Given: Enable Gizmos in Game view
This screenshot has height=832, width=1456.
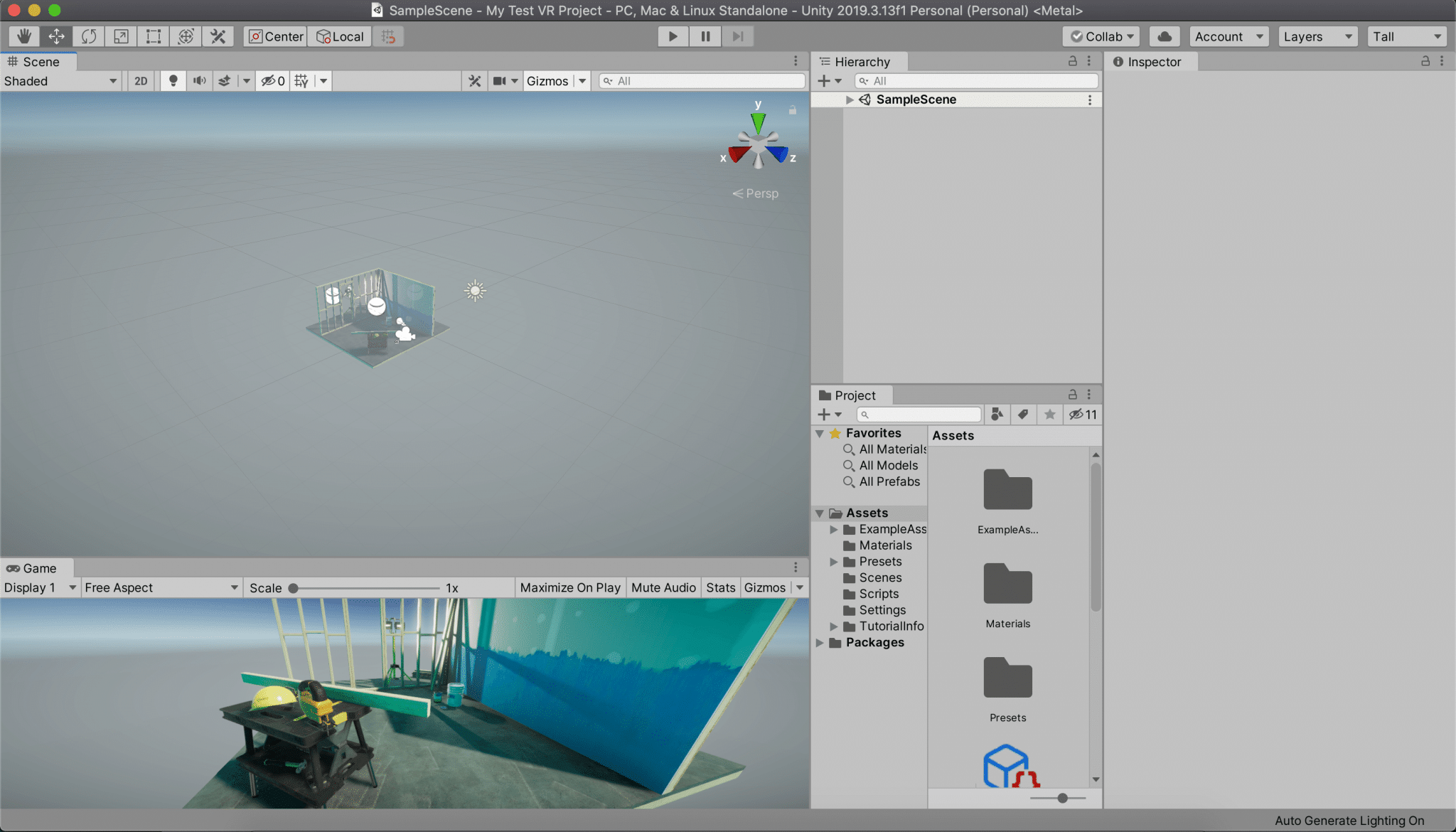Looking at the screenshot, I should 765,587.
